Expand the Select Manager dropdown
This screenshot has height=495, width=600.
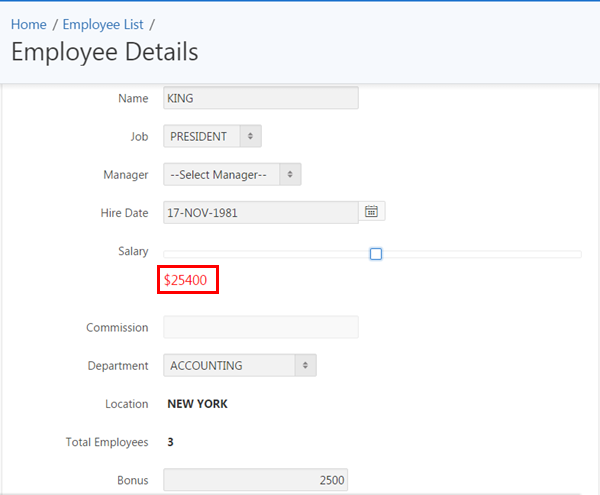tap(232, 175)
